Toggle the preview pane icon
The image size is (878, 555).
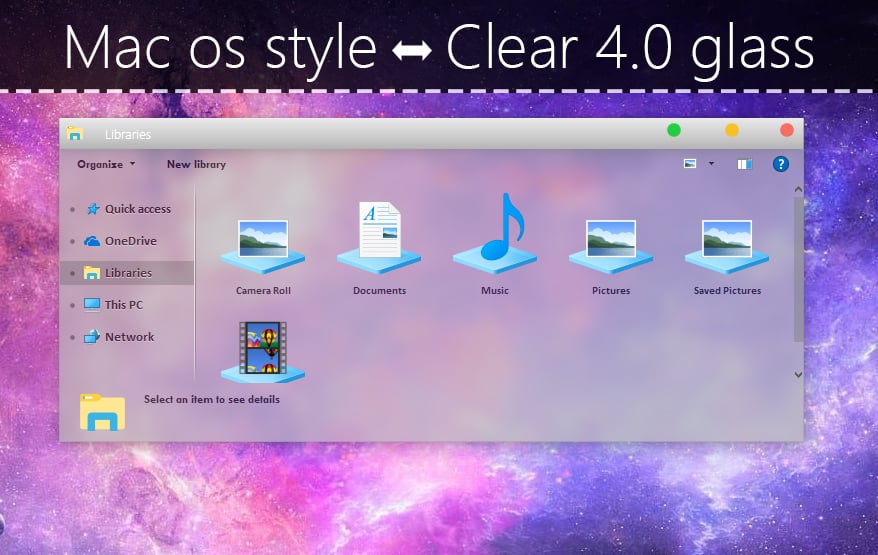tap(744, 164)
